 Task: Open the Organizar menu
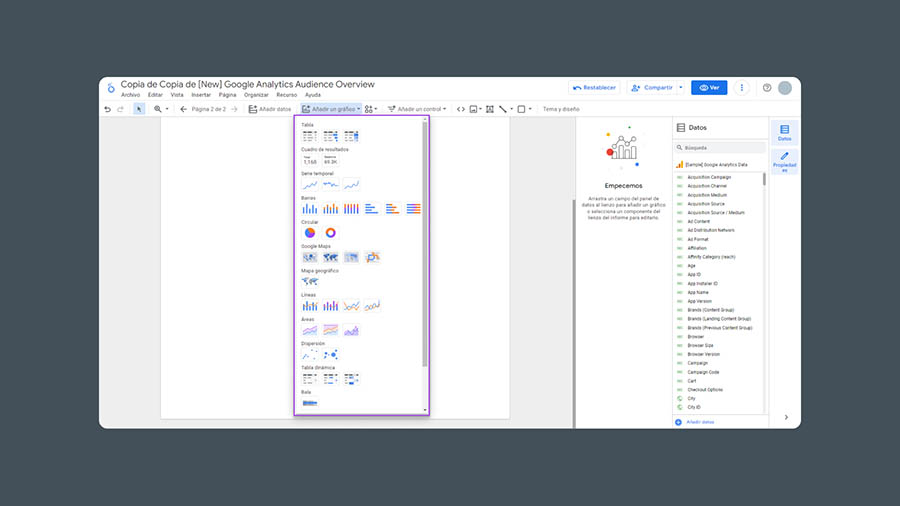256,95
